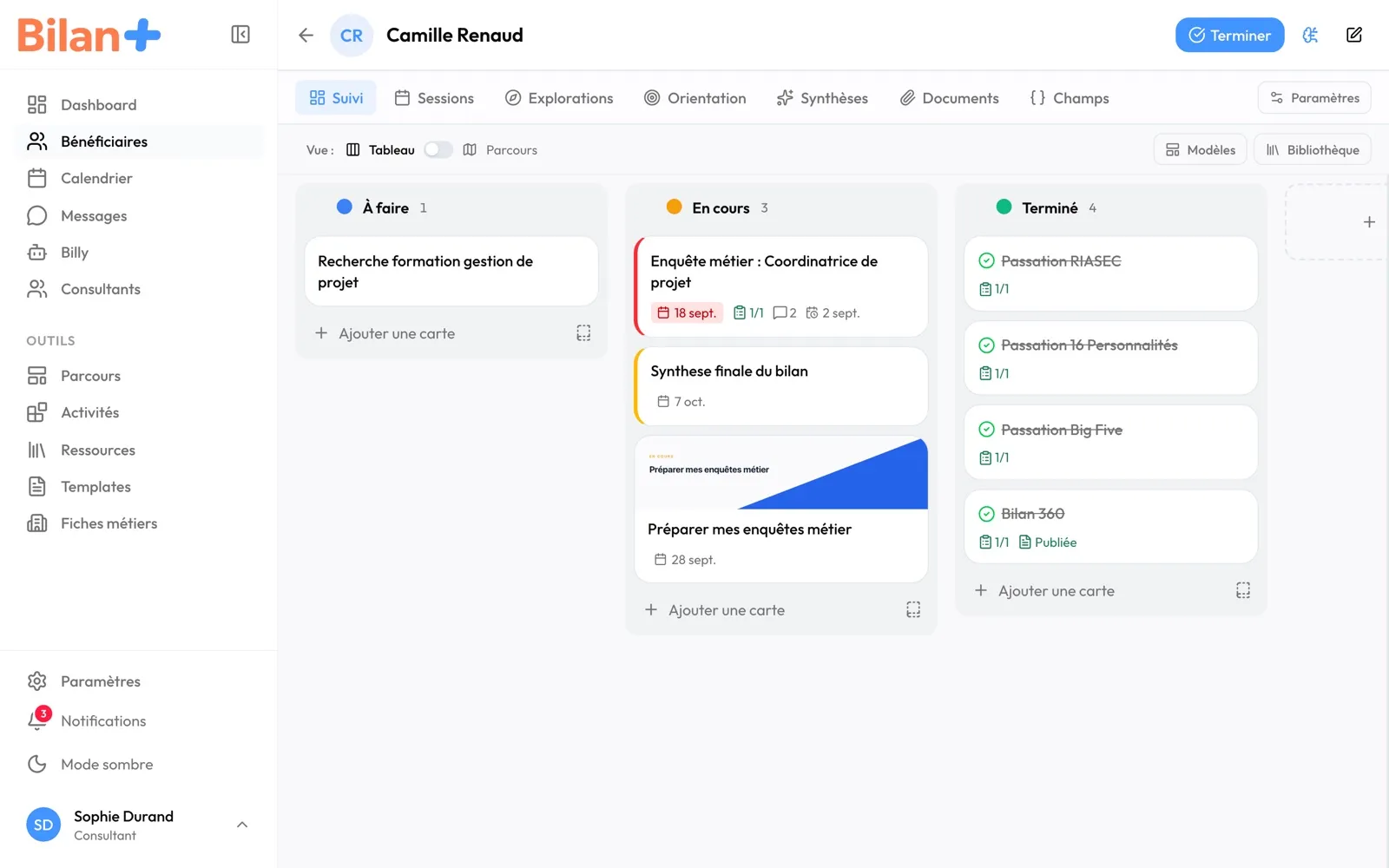Switch to the Sessions tab
This screenshot has height=868, width=1389.
click(434, 98)
